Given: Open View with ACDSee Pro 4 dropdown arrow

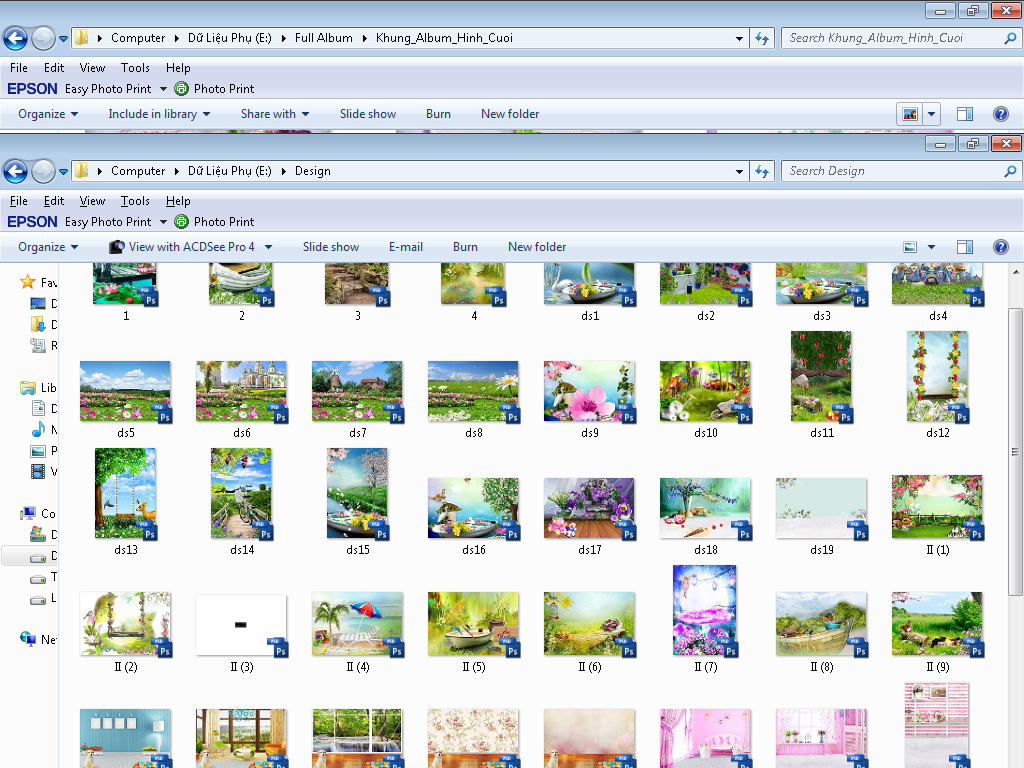Looking at the screenshot, I should [268, 247].
